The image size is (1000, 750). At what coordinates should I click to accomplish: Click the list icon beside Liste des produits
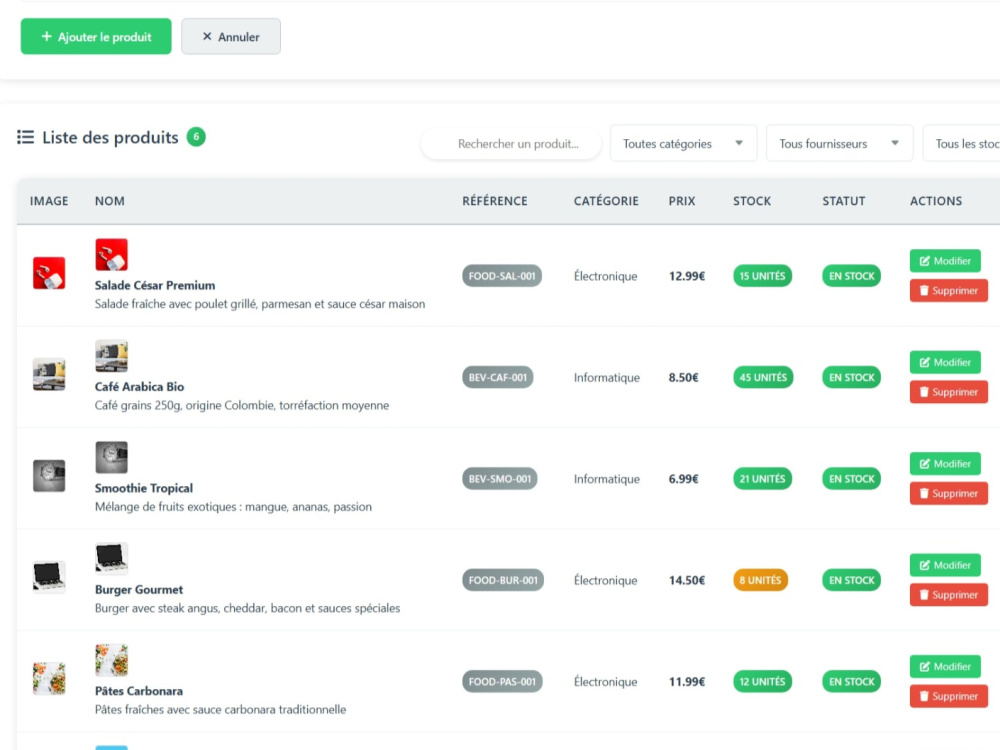coord(26,137)
